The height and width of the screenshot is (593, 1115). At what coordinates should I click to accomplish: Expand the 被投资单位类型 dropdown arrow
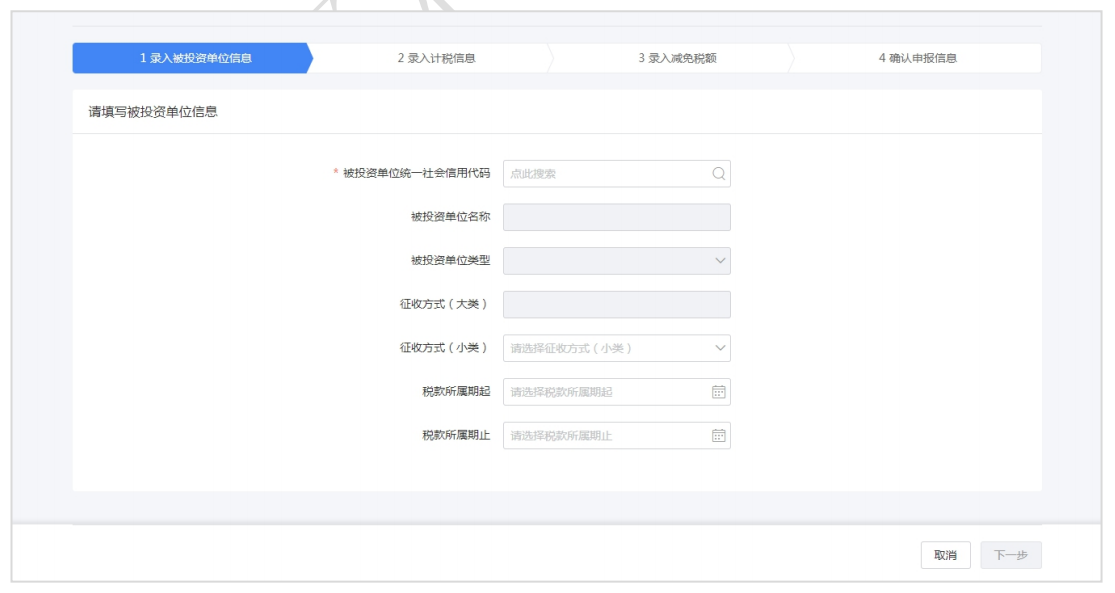click(x=720, y=261)
